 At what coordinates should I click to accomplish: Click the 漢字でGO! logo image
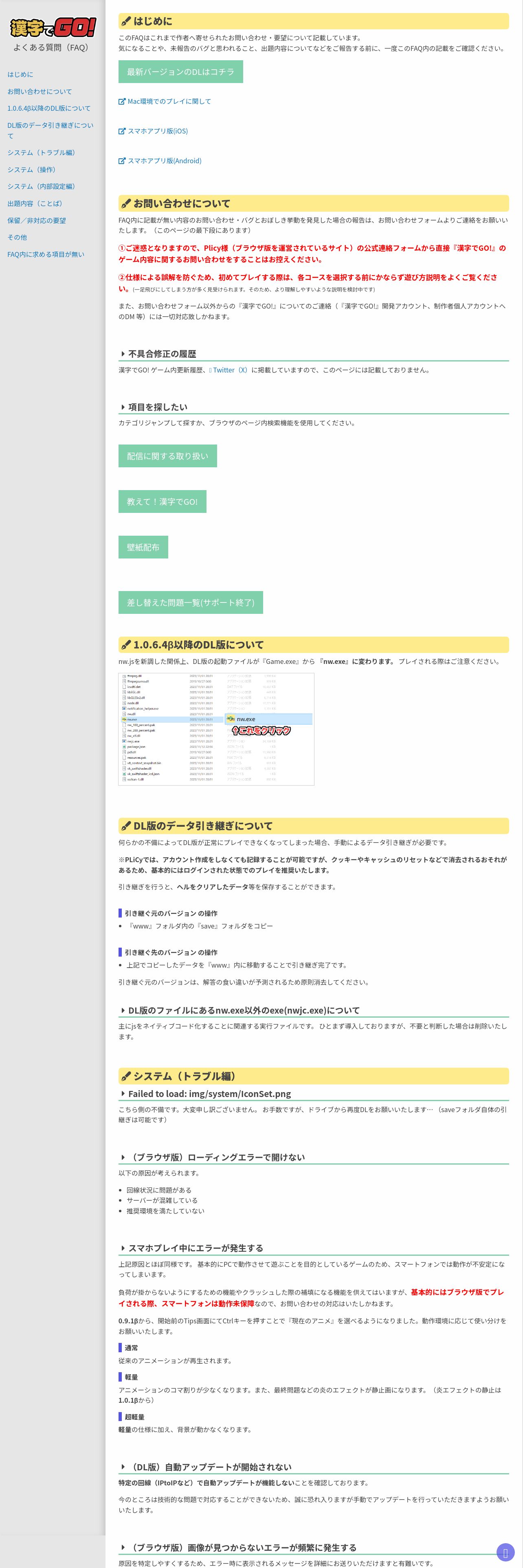(x=53, y=27)
